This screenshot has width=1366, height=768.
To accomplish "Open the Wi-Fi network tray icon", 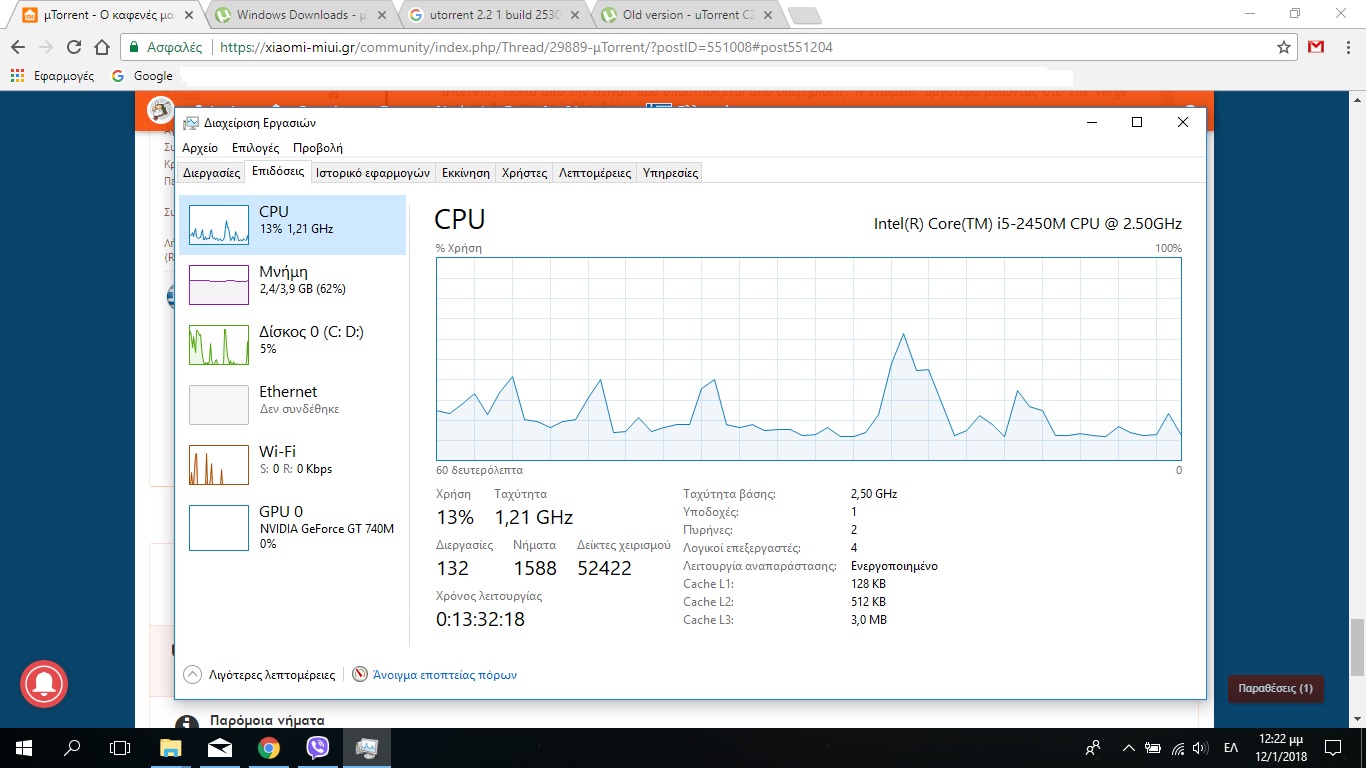I will tap(1178, 747).
